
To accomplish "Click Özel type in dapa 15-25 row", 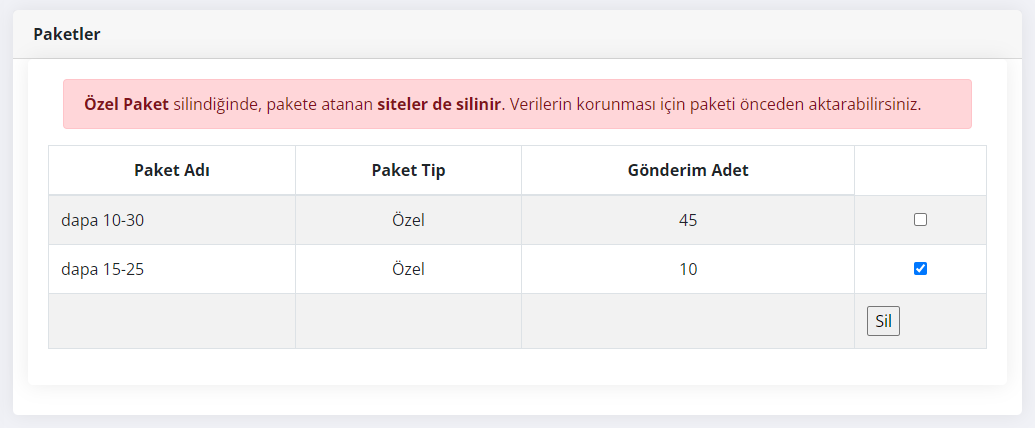I will tap(408, 269).
